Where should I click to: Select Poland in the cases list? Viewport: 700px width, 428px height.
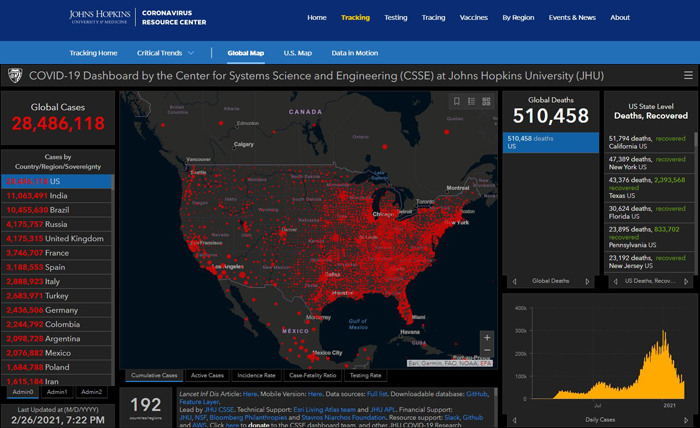tap(56, 367)
